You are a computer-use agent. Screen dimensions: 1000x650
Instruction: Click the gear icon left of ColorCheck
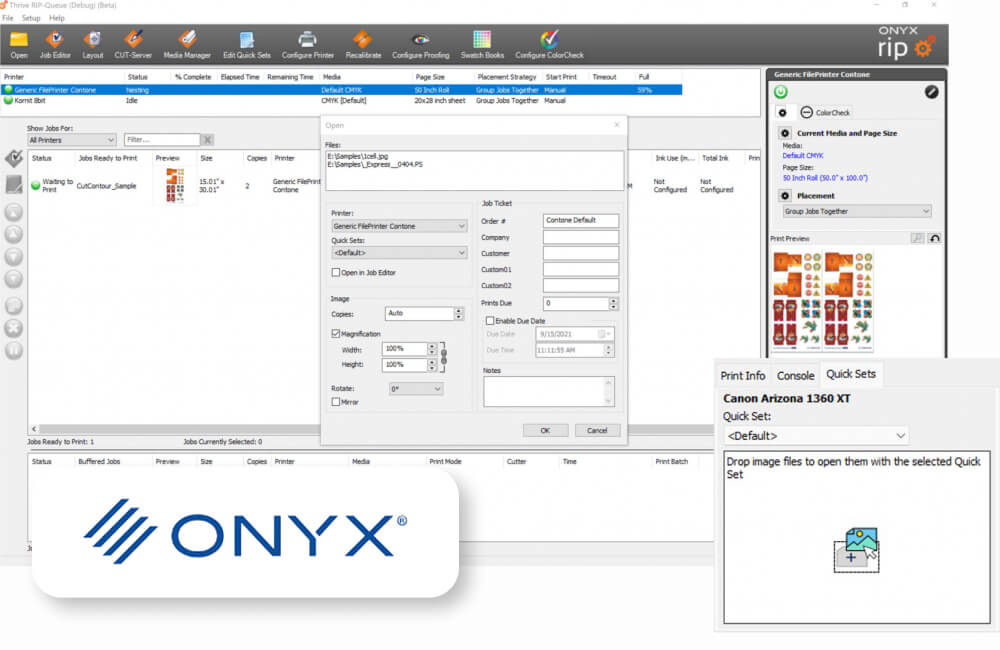783,112
